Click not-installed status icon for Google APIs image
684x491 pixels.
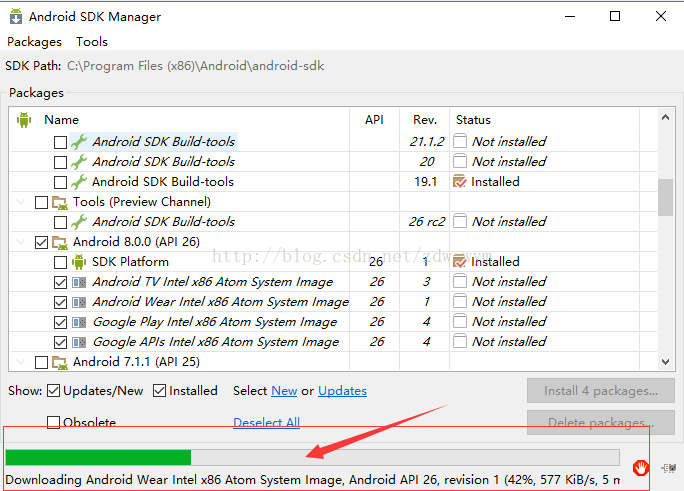(460, 341)
